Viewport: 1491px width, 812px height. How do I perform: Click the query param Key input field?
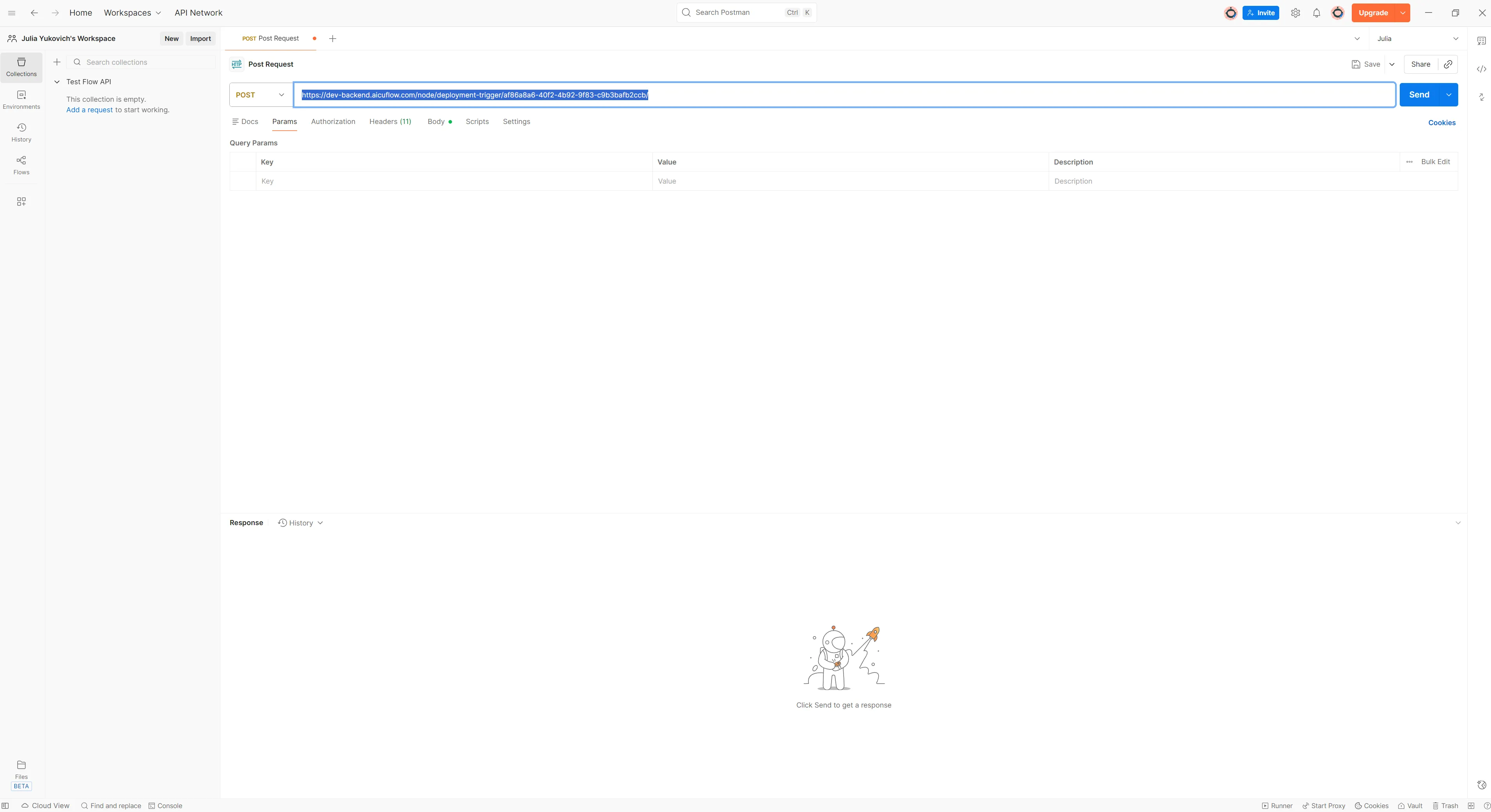[x=454, y=181]
